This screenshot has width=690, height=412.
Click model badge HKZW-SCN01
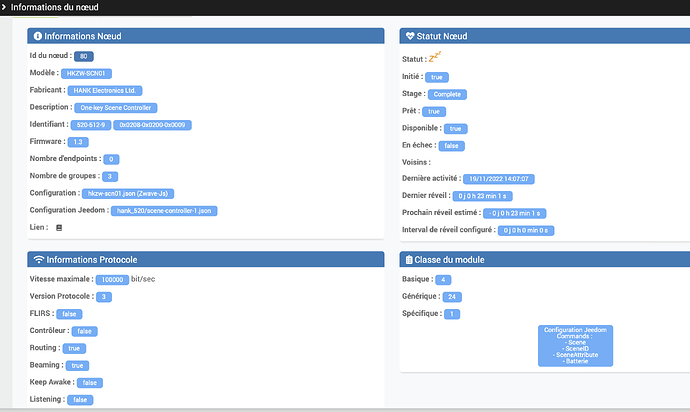point(86,74)
